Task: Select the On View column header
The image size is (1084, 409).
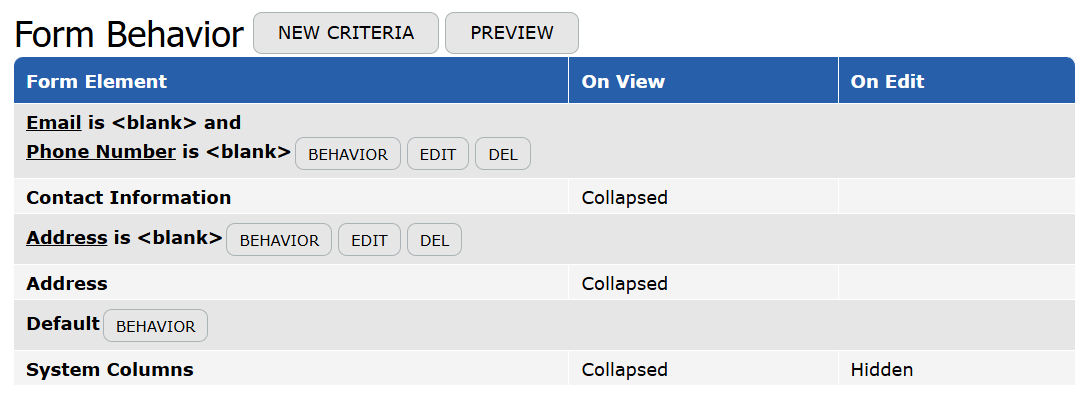Action: [x=623, y=82]
